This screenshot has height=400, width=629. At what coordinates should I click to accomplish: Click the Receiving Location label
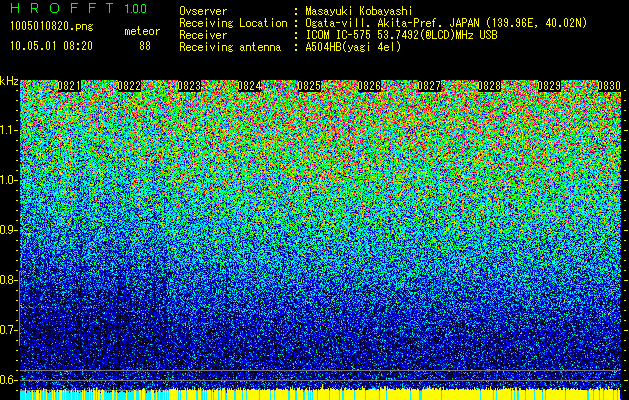[x=233, y=23]
